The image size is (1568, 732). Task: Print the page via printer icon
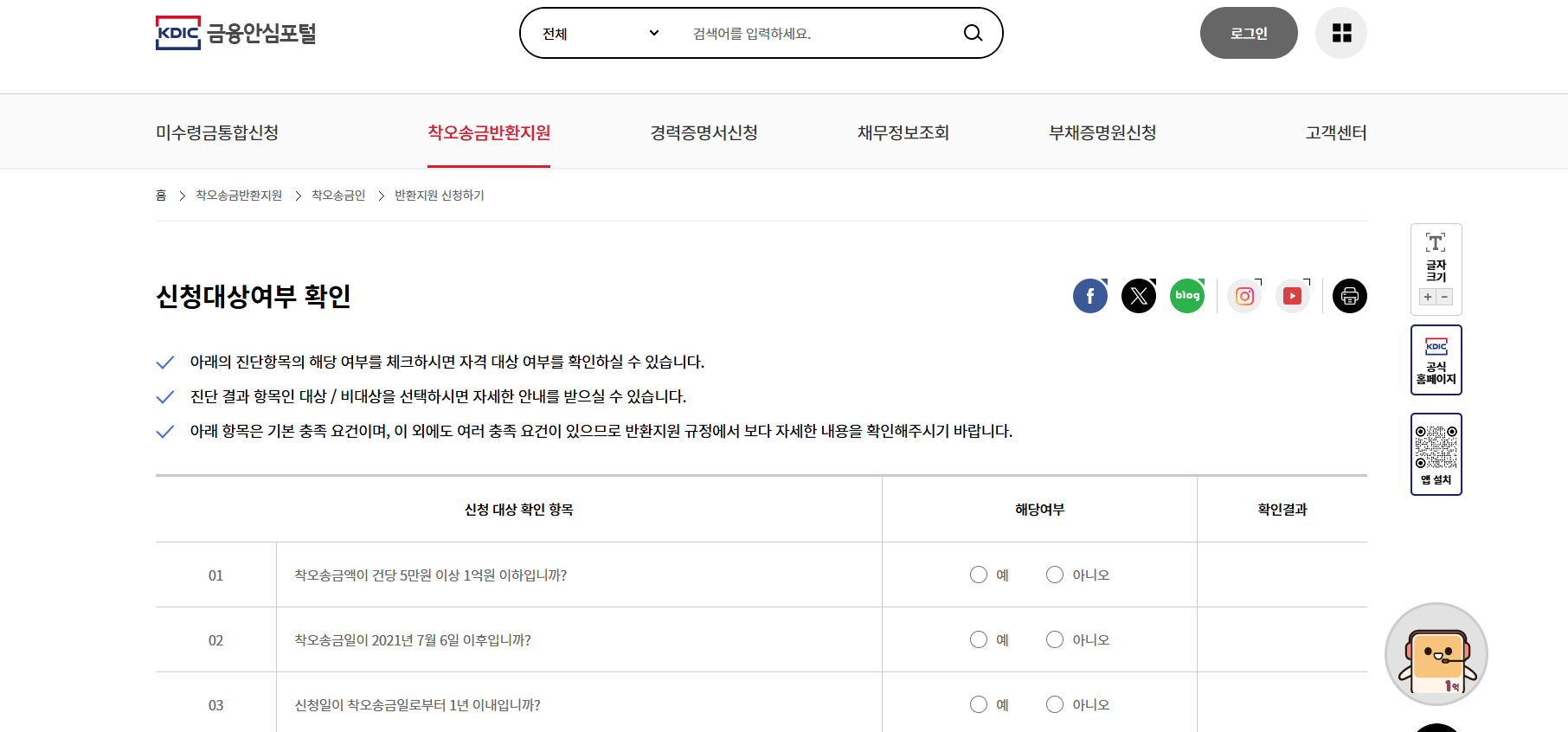(1350, 296)
